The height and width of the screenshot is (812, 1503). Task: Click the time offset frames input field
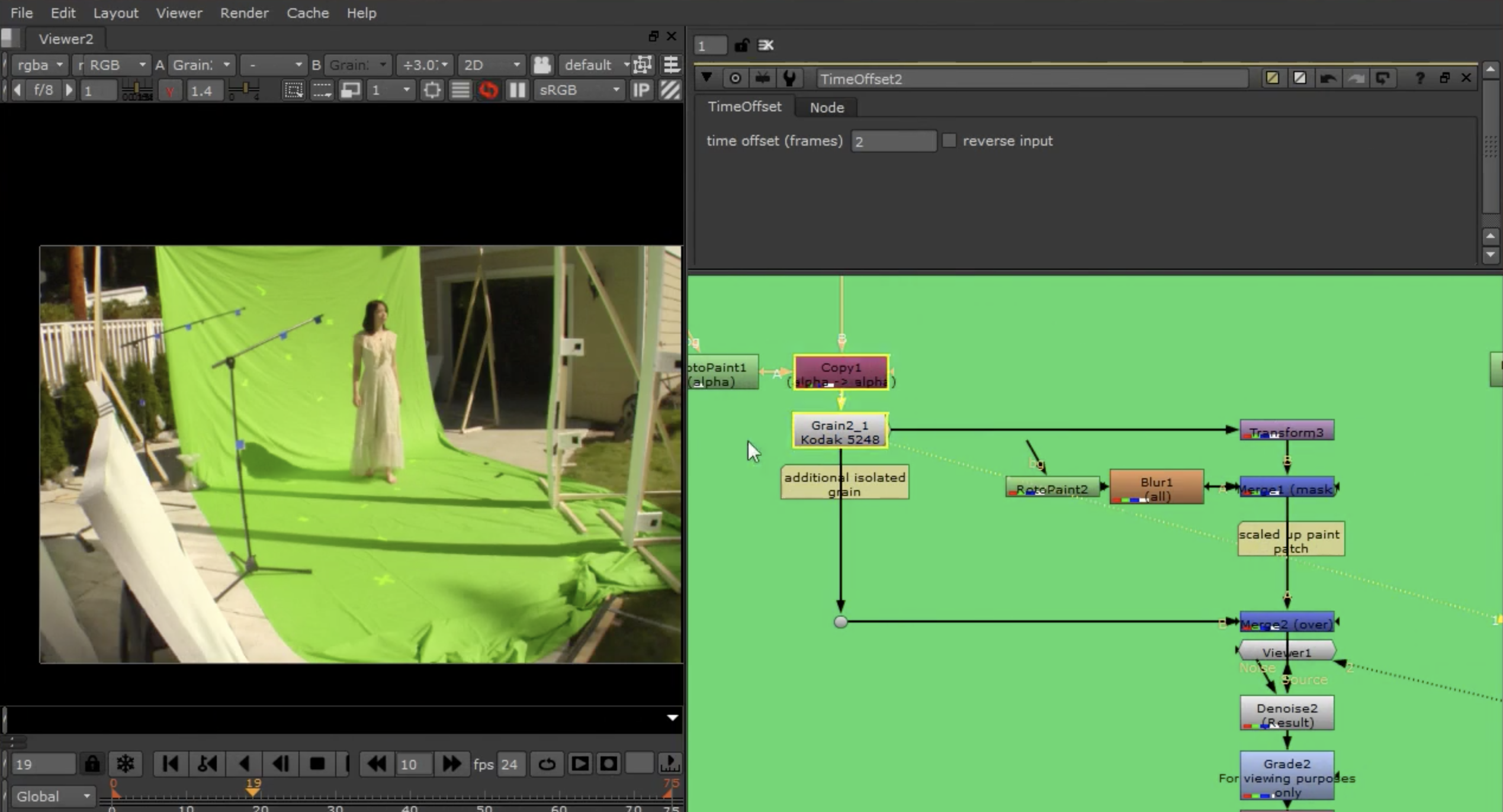point(893,141)
